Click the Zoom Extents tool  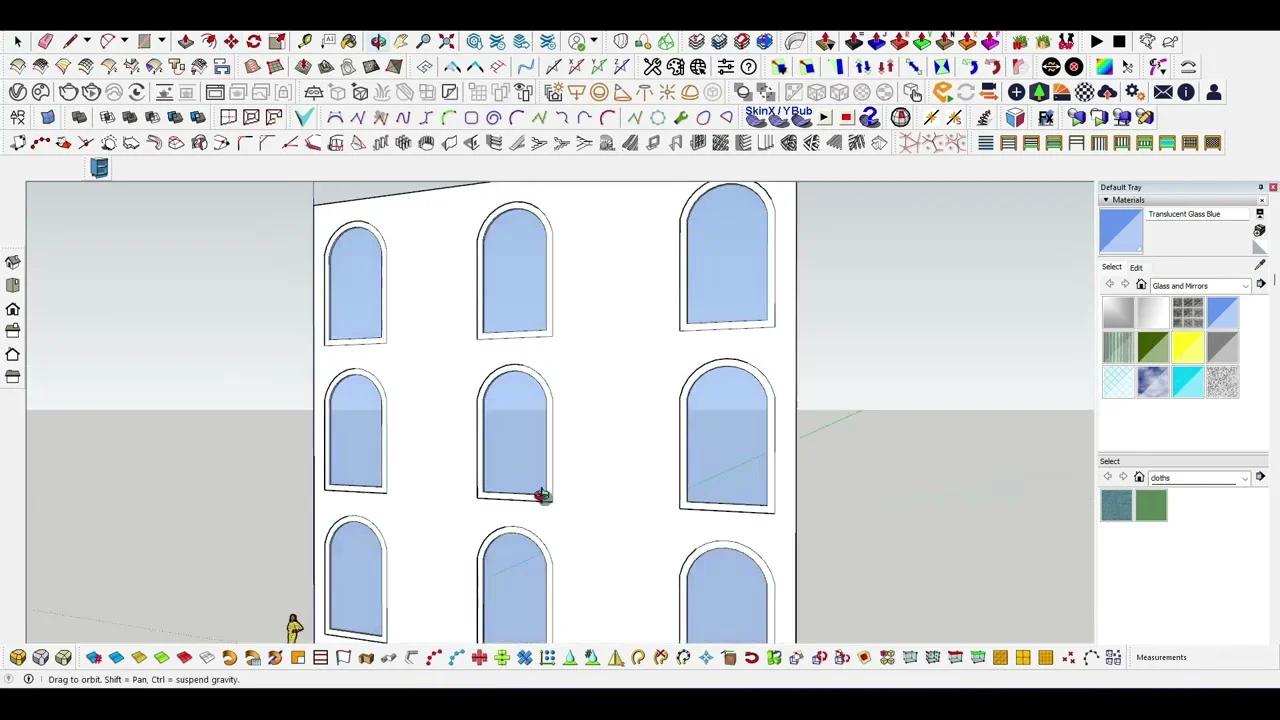click(446, 41)
